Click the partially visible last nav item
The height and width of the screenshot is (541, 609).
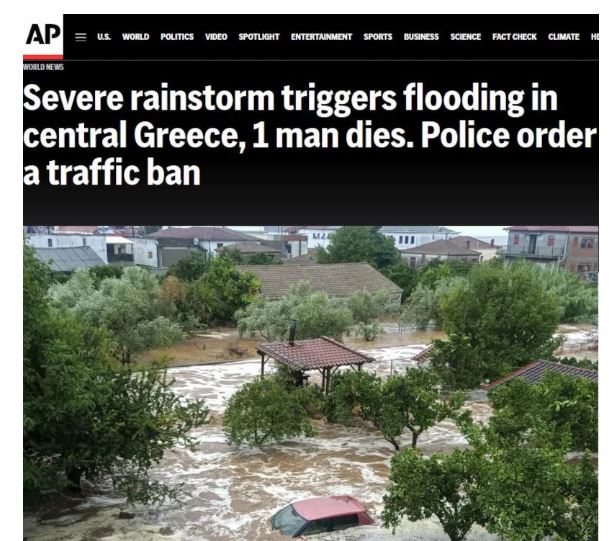click(595, 37)
